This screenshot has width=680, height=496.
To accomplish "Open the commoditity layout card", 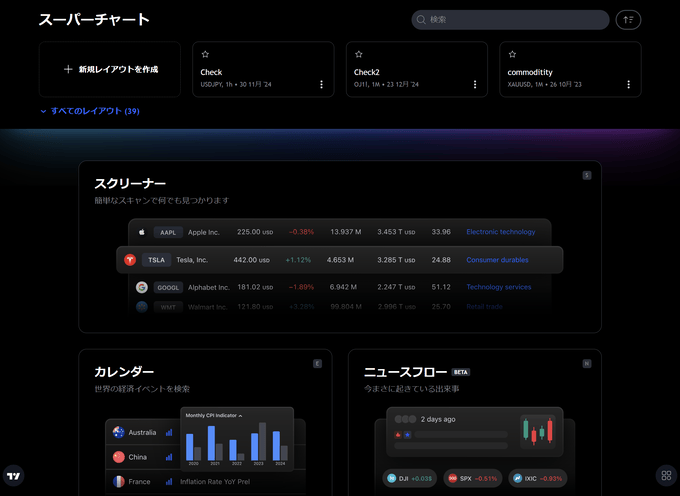I will coord(570,69).
